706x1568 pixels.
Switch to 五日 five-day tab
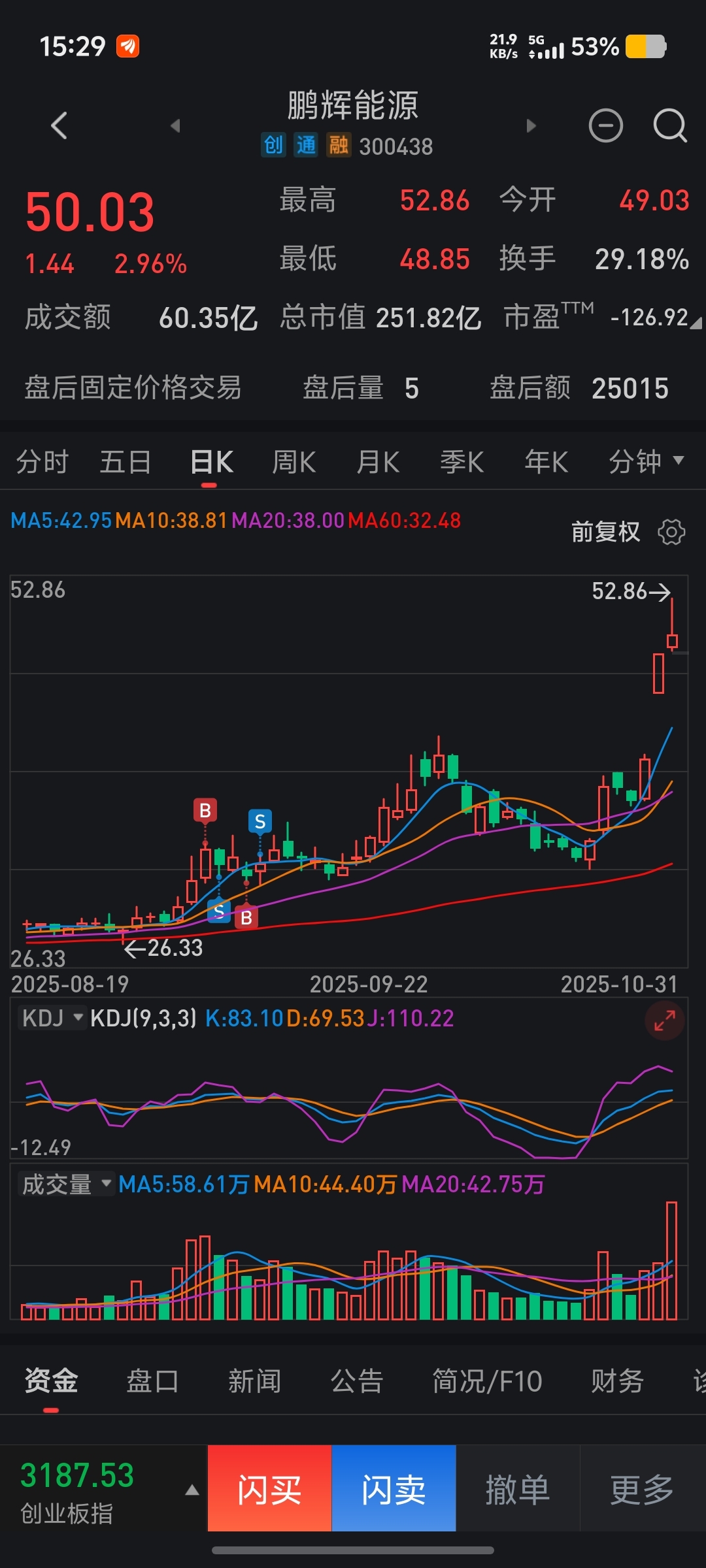point(126,461)
